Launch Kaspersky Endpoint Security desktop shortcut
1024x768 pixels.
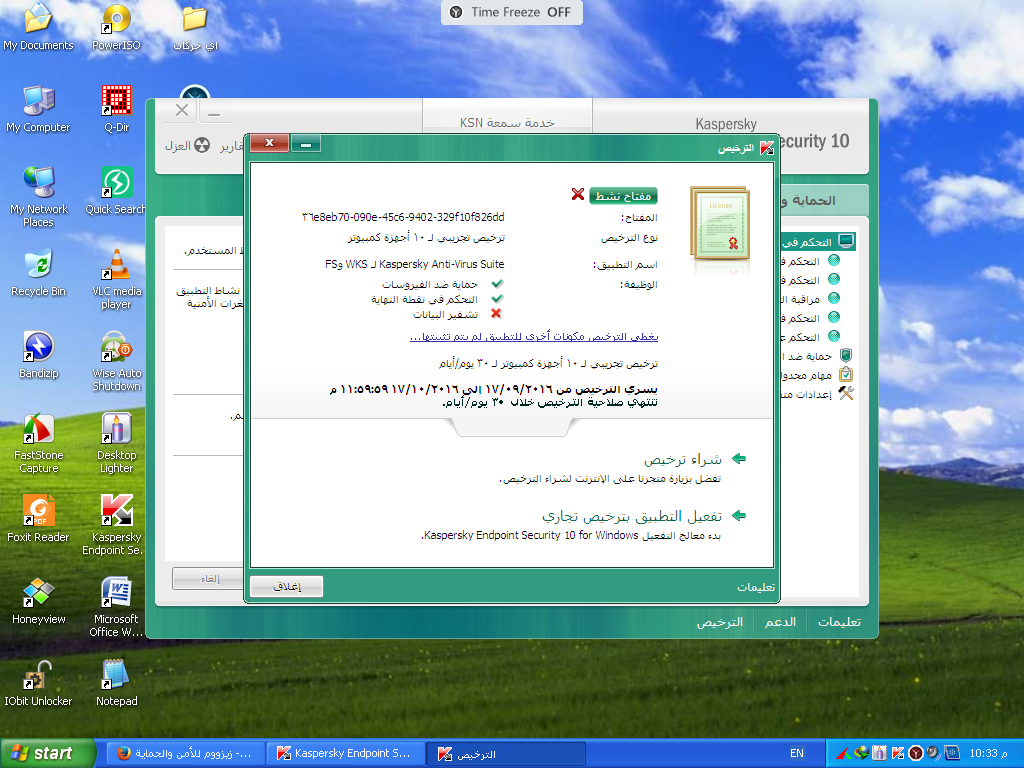click(116, 525)
